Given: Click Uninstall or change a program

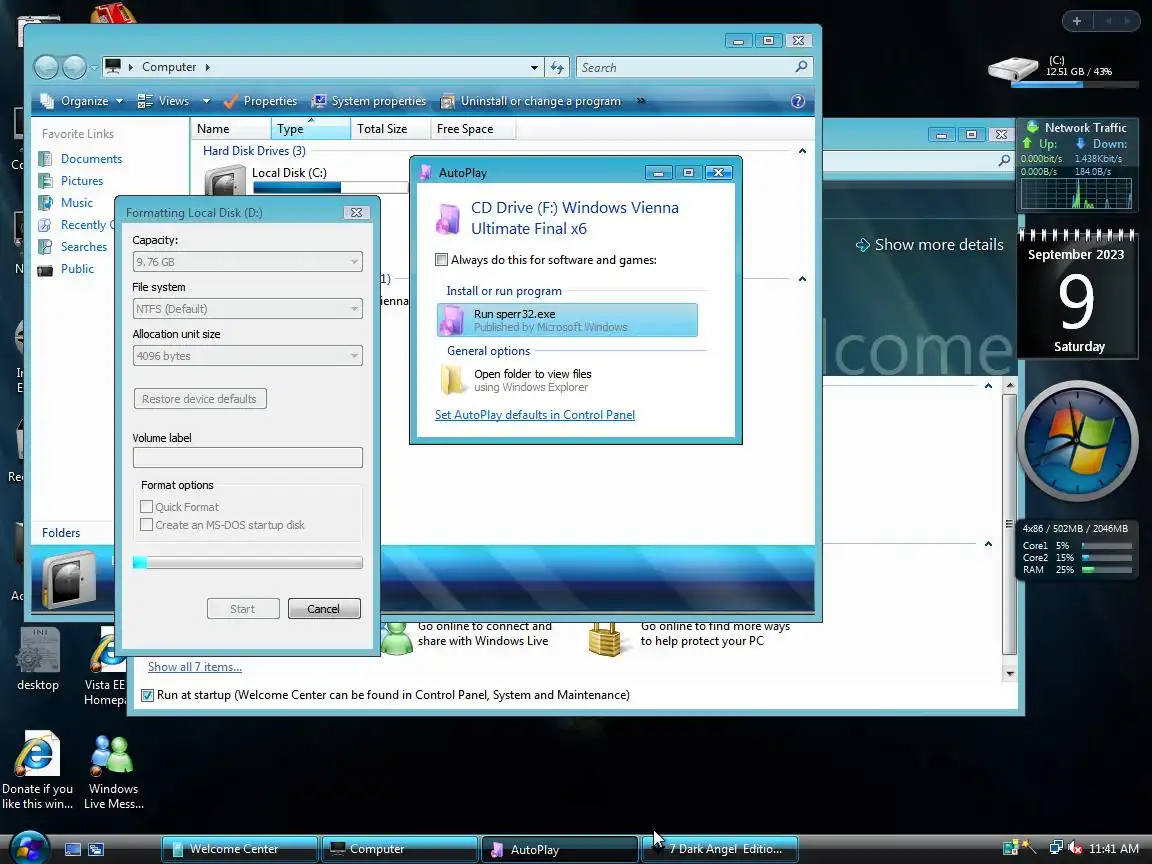Looking at the screenshot, I should point(530,101).
